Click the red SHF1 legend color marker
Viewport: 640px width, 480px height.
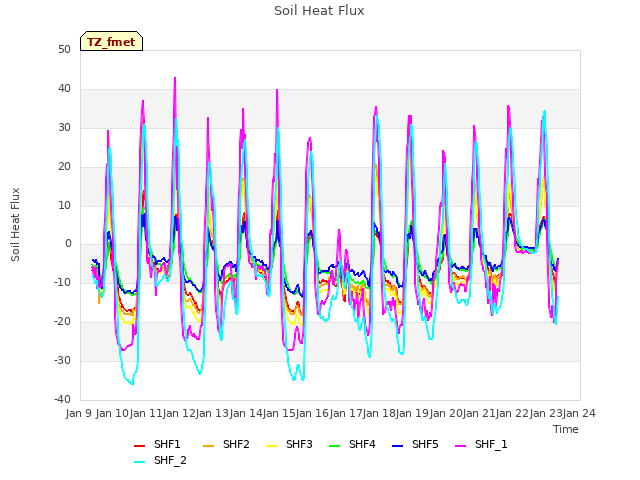click(x=140, y=446)
